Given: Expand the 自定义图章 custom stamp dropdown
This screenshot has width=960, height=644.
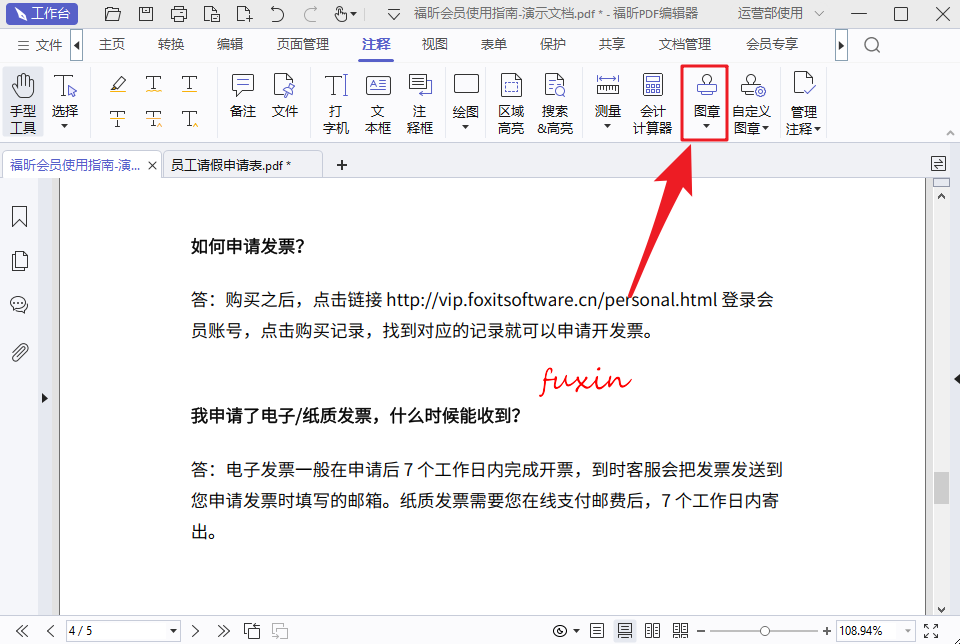Looking at the screenshot, I should click(x=765, y=128).
